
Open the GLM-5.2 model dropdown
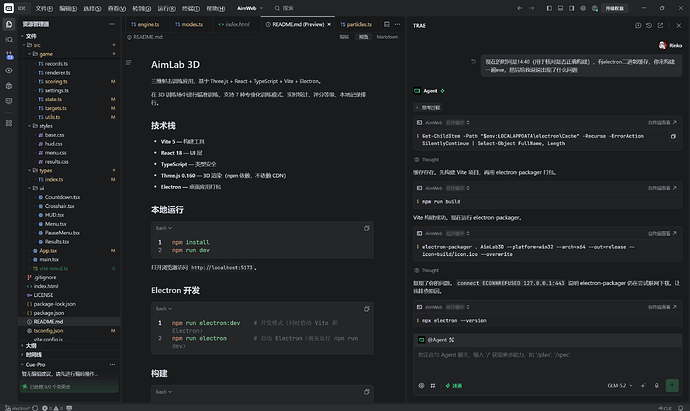tap(620, 385)
